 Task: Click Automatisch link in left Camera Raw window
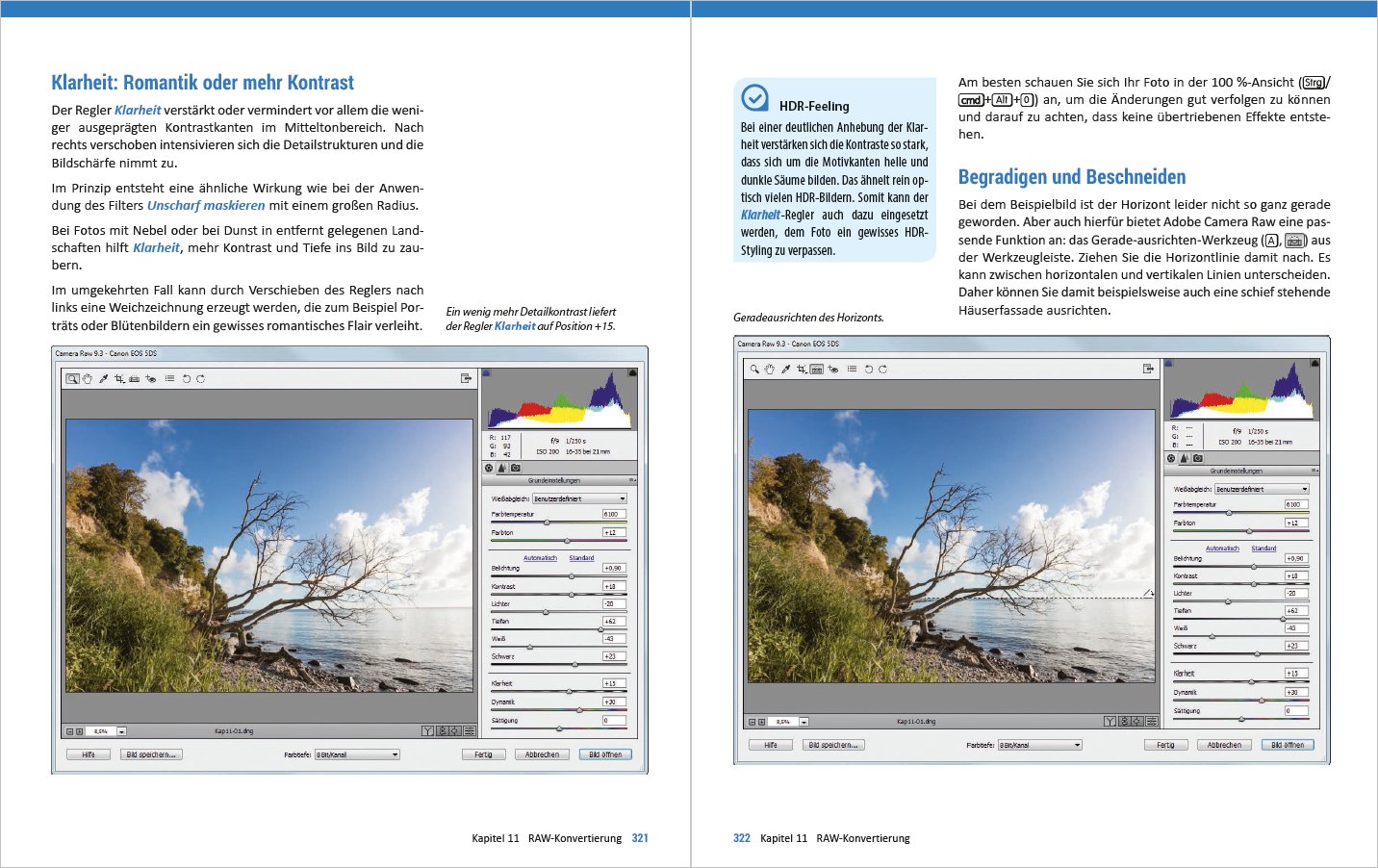(540, 558)
